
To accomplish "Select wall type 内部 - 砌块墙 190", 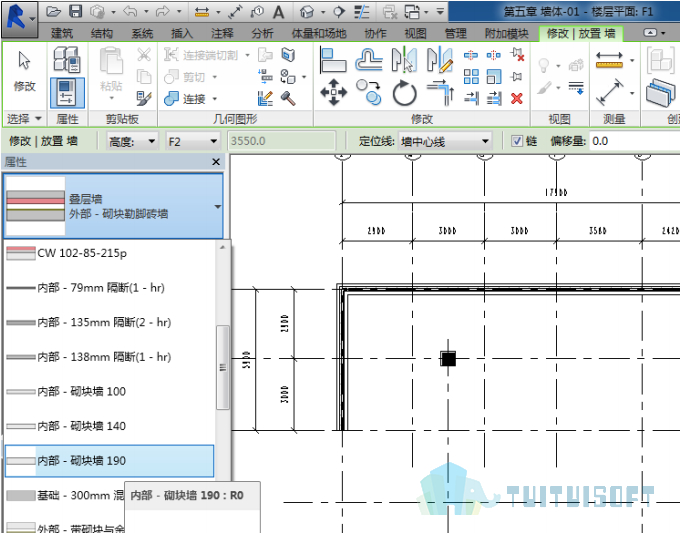I will pyautogui.click(x=109, y=461).
